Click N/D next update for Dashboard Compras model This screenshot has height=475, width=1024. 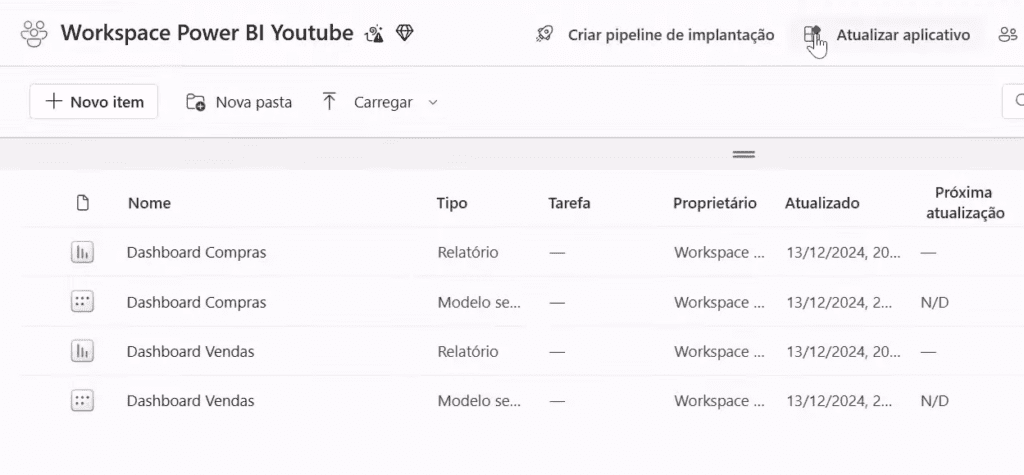[935, 303]
